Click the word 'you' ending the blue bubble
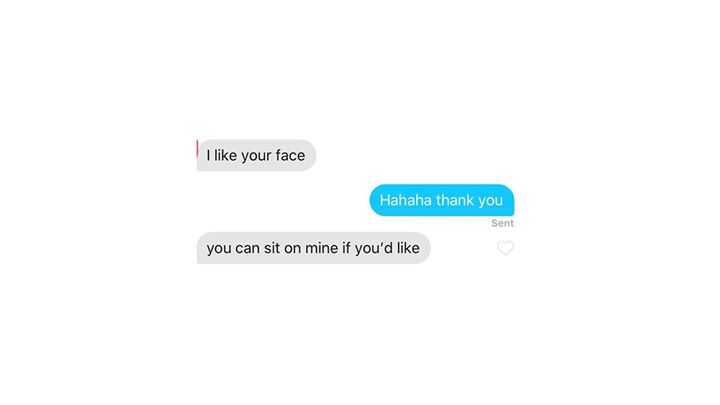The width and height of the screenshot is (720, 405). pos(490,201)
